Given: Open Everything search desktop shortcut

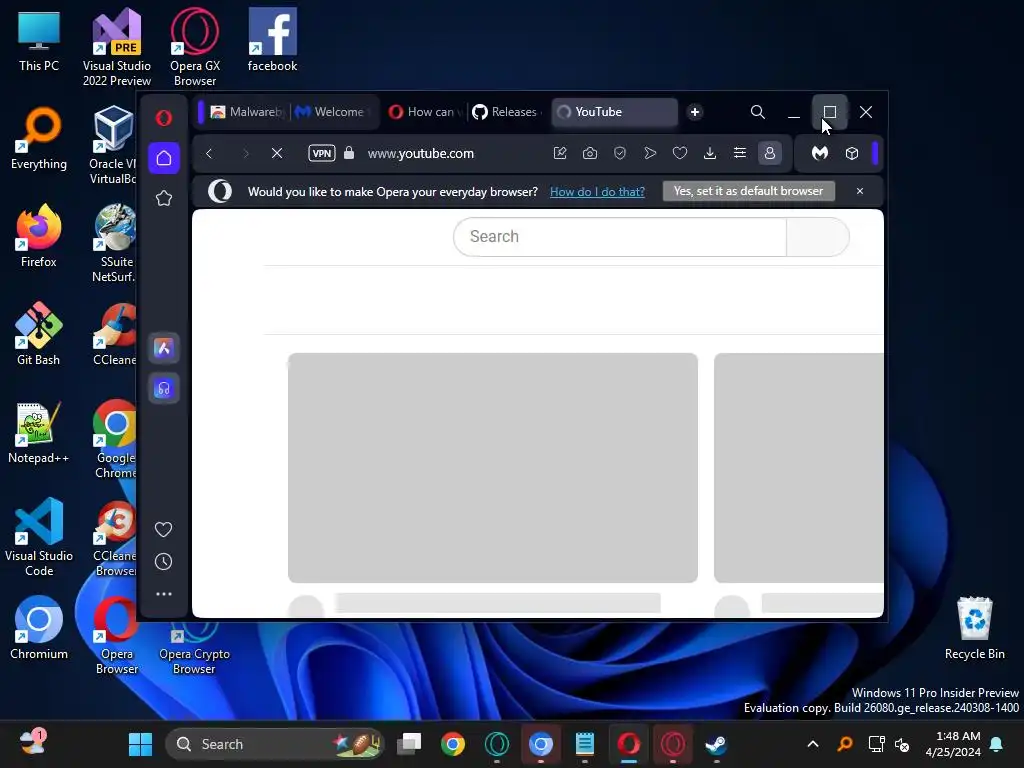Looking at the screenshot, I should point(39,138).
